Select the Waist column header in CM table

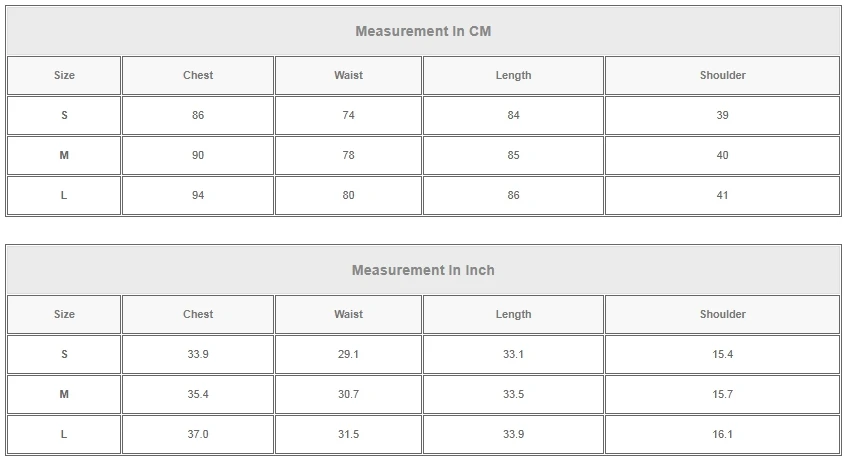pyautogui.click(x=348, y=75)
